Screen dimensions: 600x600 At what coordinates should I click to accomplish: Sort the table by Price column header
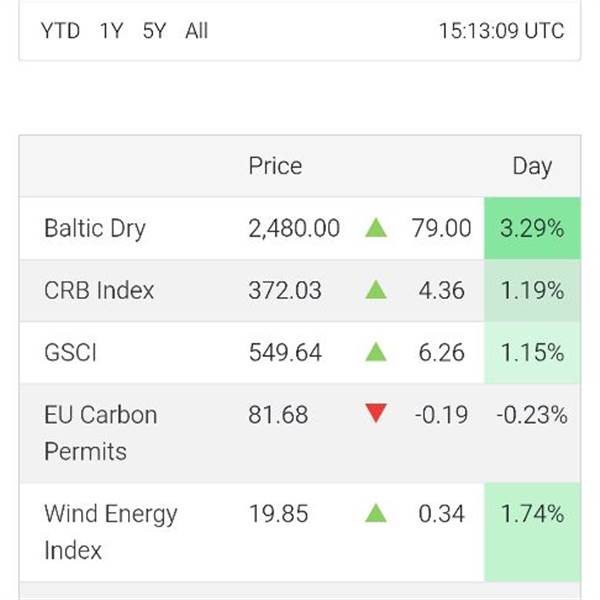tap(275, 166)
